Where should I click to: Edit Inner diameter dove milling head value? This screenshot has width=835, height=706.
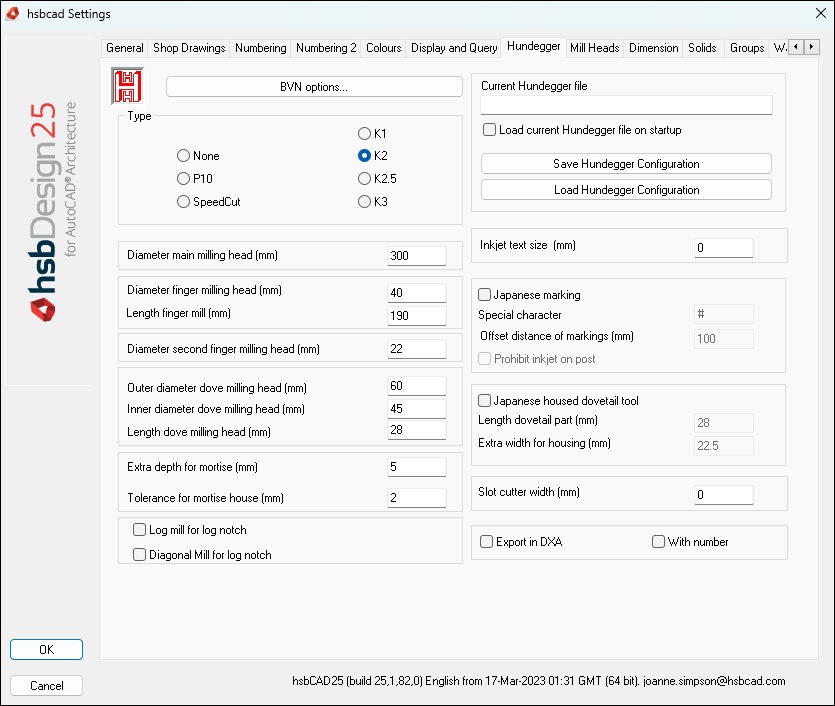(x=416, y=408)
